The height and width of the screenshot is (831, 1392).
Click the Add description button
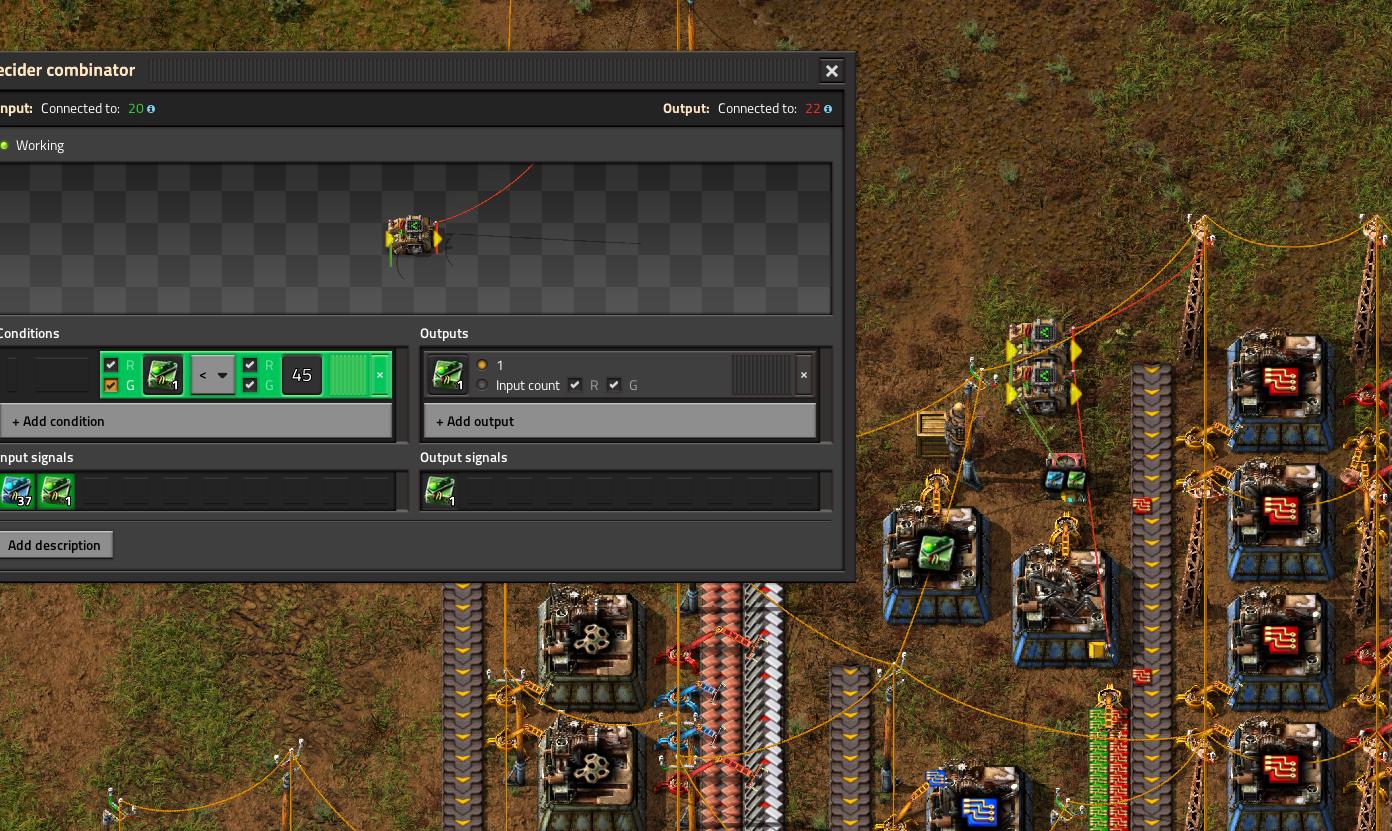55,545
